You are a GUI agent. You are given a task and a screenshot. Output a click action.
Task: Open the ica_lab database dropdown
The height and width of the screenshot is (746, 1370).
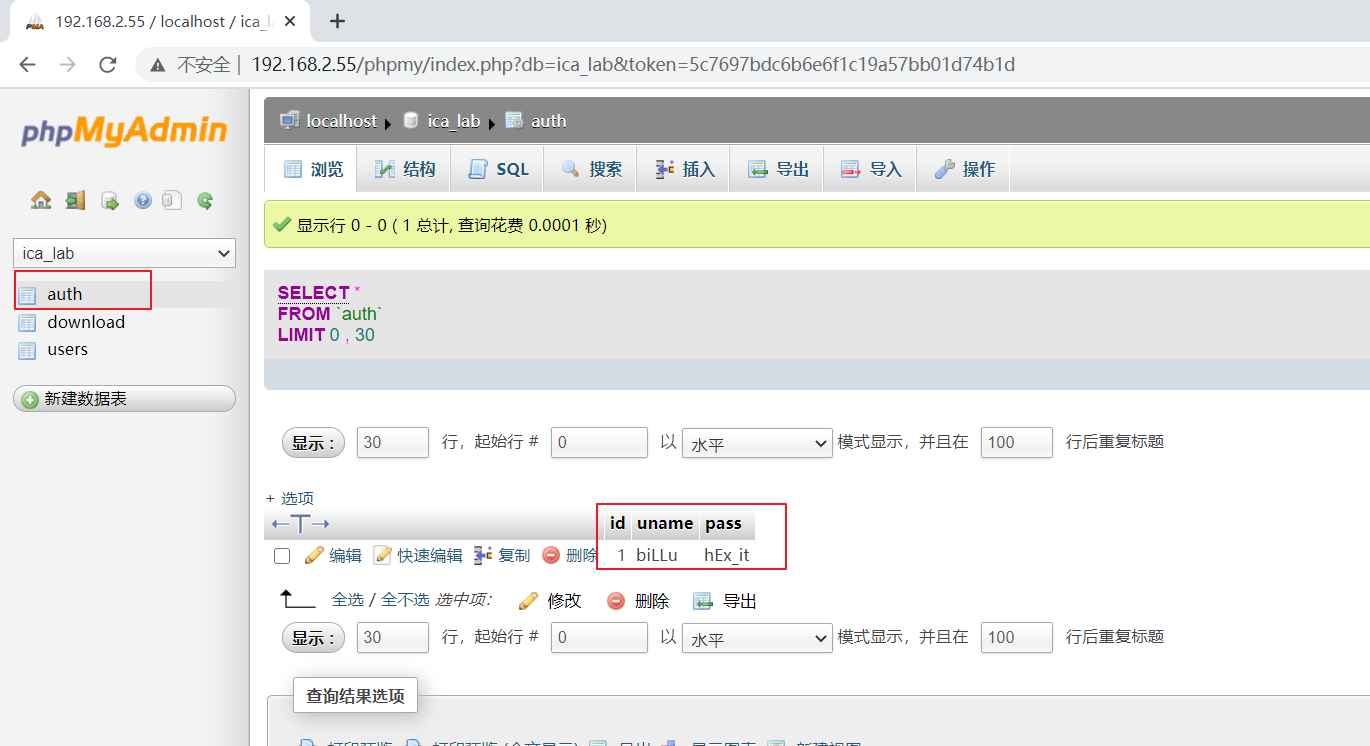124,253
